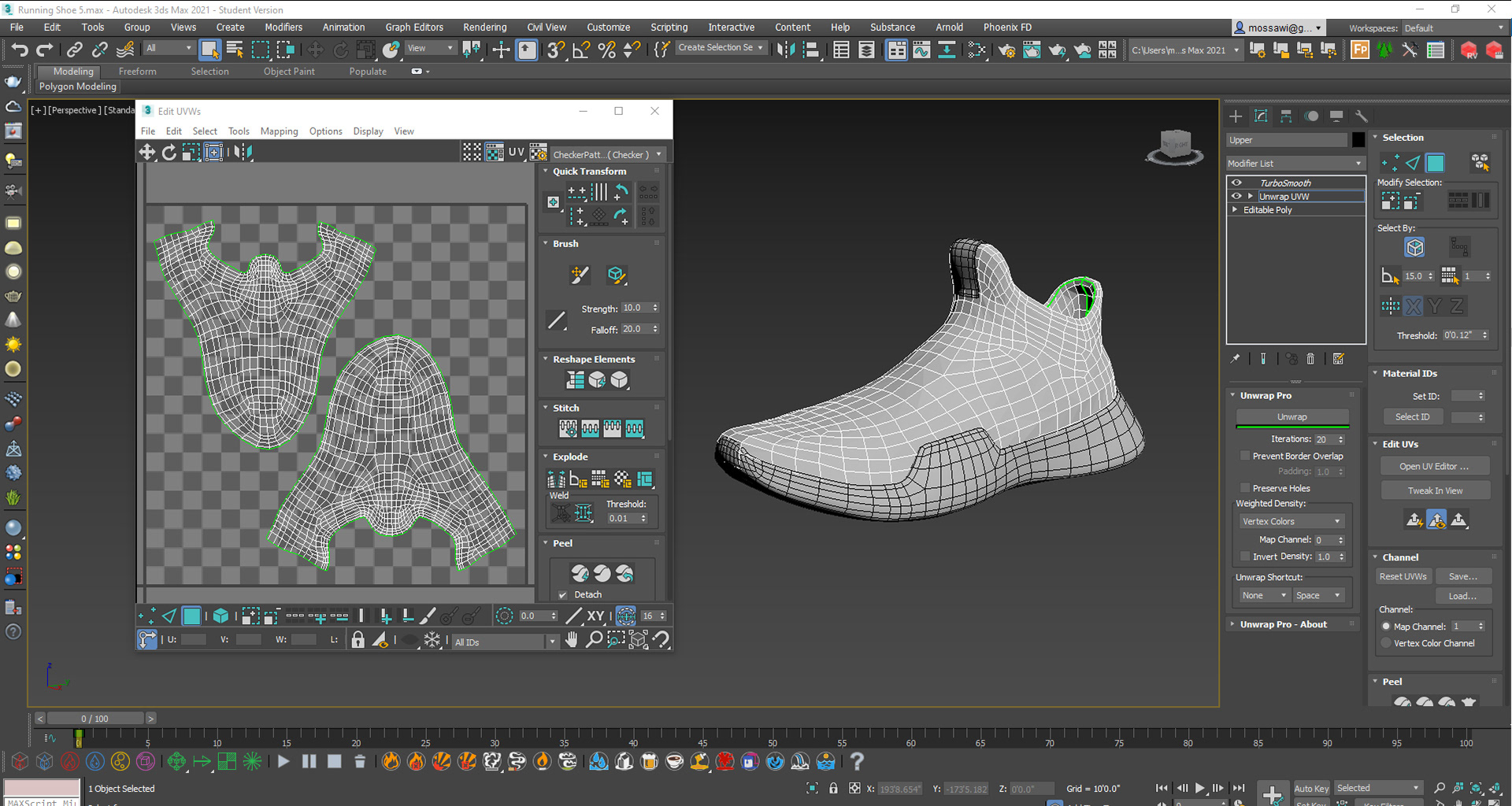Viewport: 1512px width, 806px height.
Task: Enable the Preserve Holes checkbox
Action: (1245, 488)
